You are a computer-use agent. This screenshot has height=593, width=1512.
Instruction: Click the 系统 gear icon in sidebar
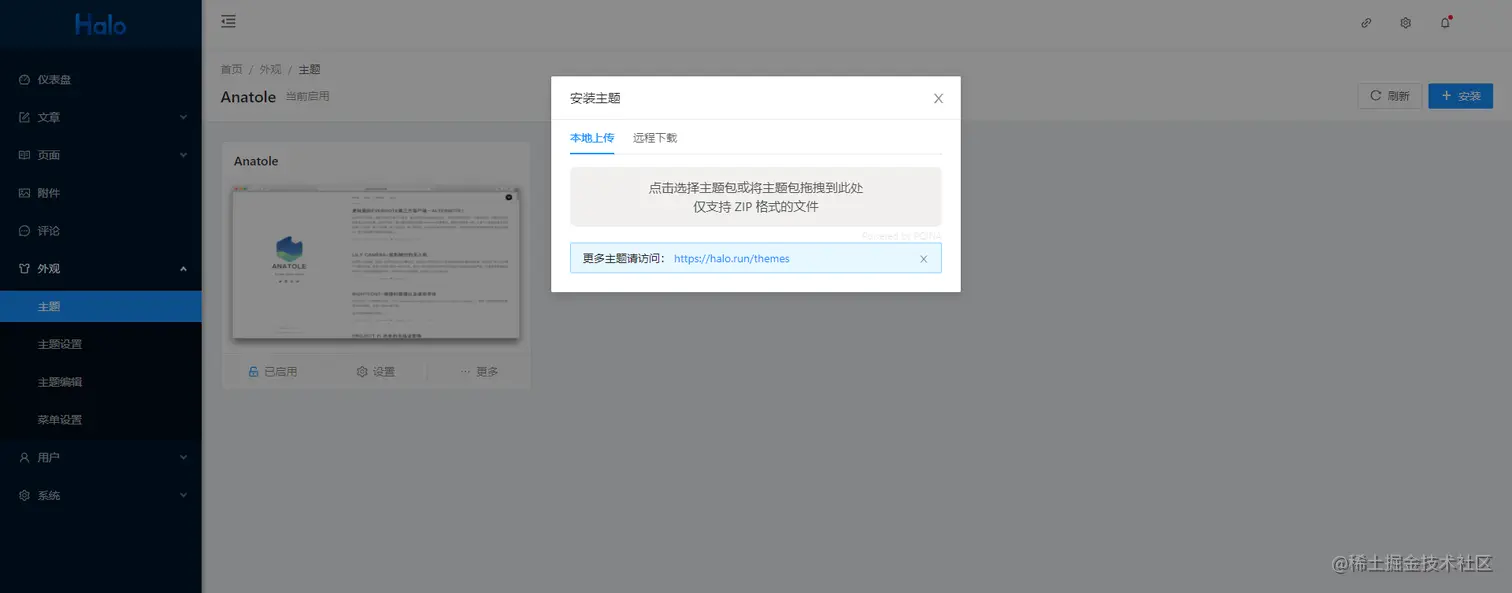[x=25, y=495]
